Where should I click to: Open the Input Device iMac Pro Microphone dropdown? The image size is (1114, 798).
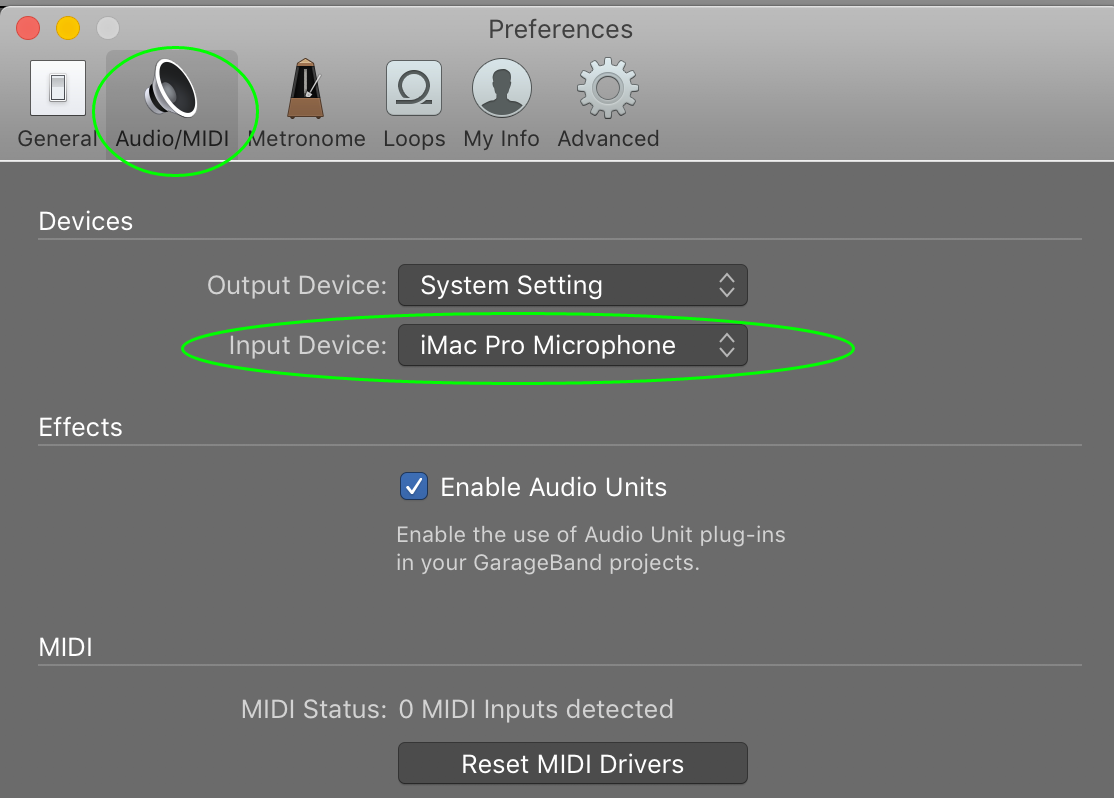pos(572,345)
